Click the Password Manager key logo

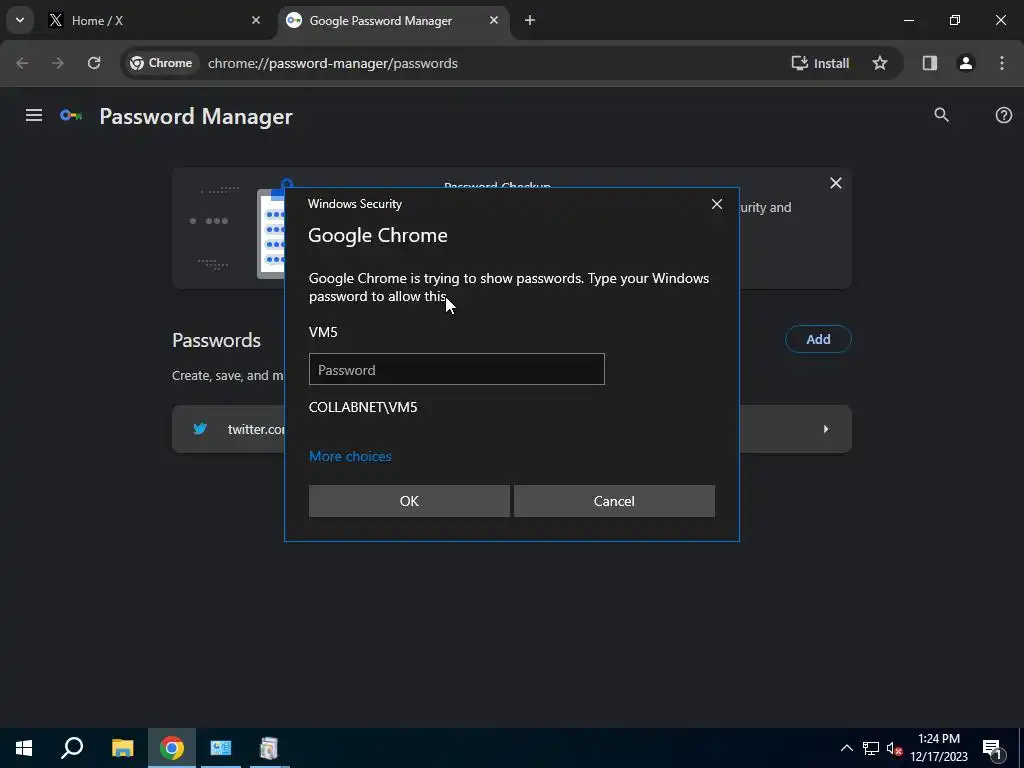click(71, 116)
